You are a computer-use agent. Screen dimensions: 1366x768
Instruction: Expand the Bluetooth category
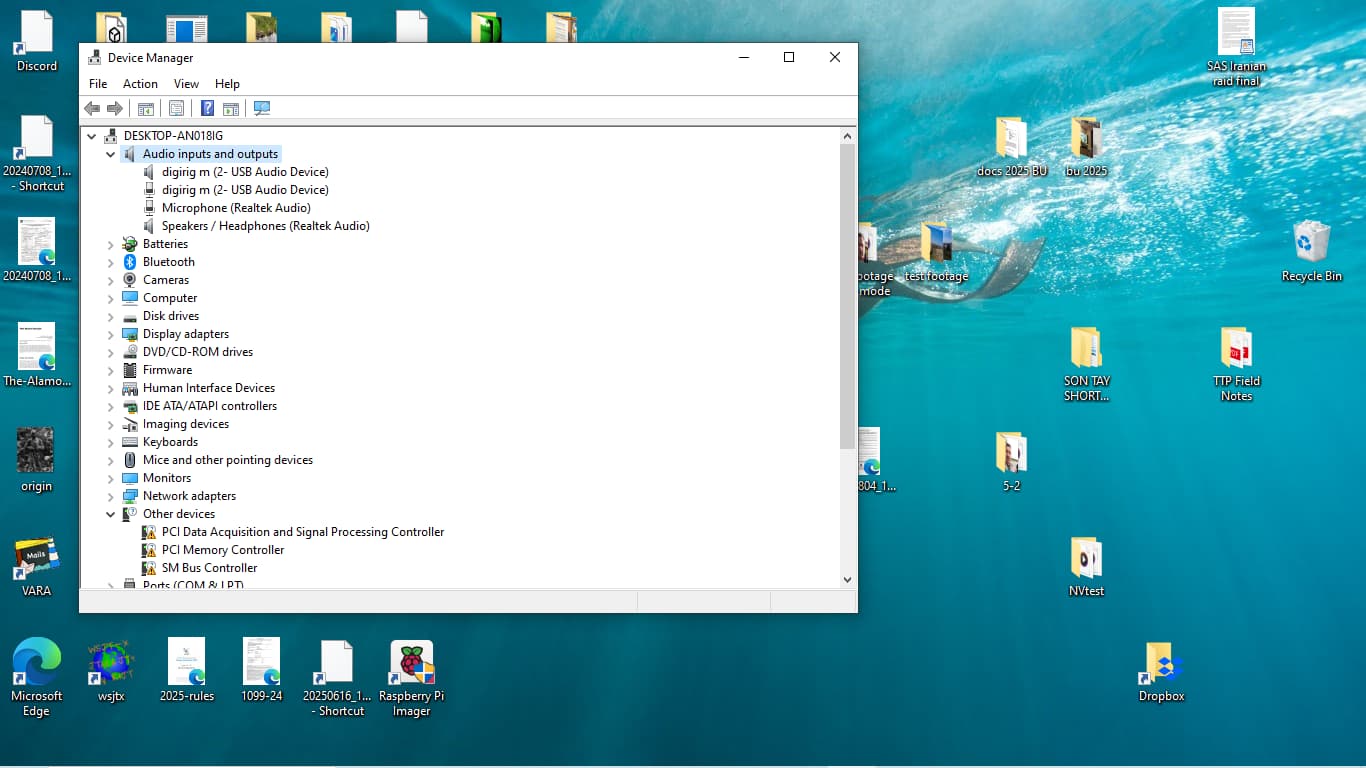click(x=111, y=263)
